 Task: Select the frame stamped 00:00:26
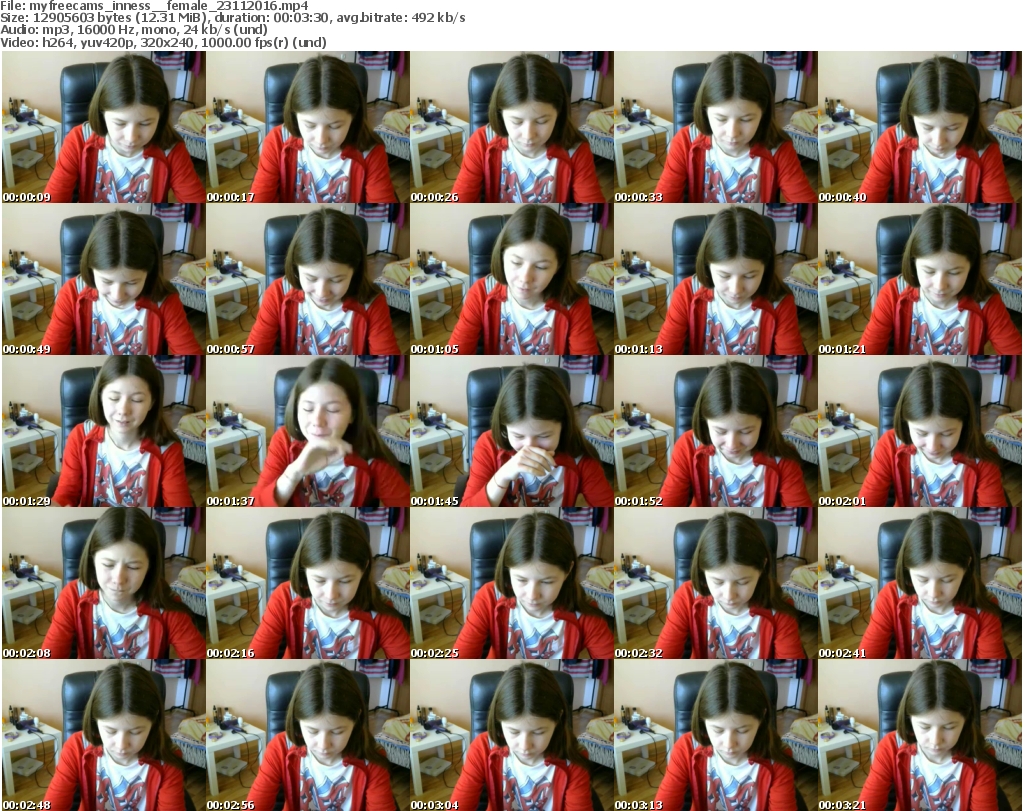(x=511, y=127)
